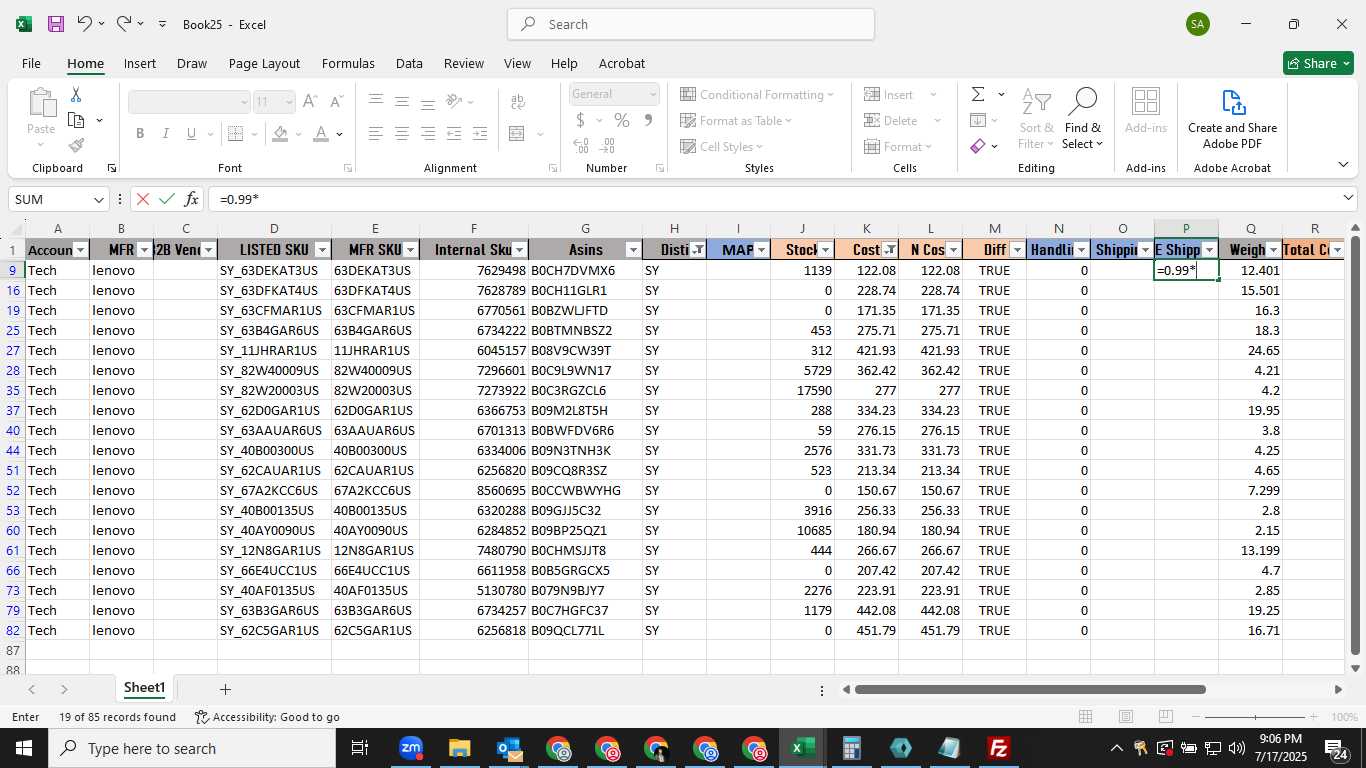Click the Share button
The width and height of the screenshot is (1366, 768).
point(1318,63)
